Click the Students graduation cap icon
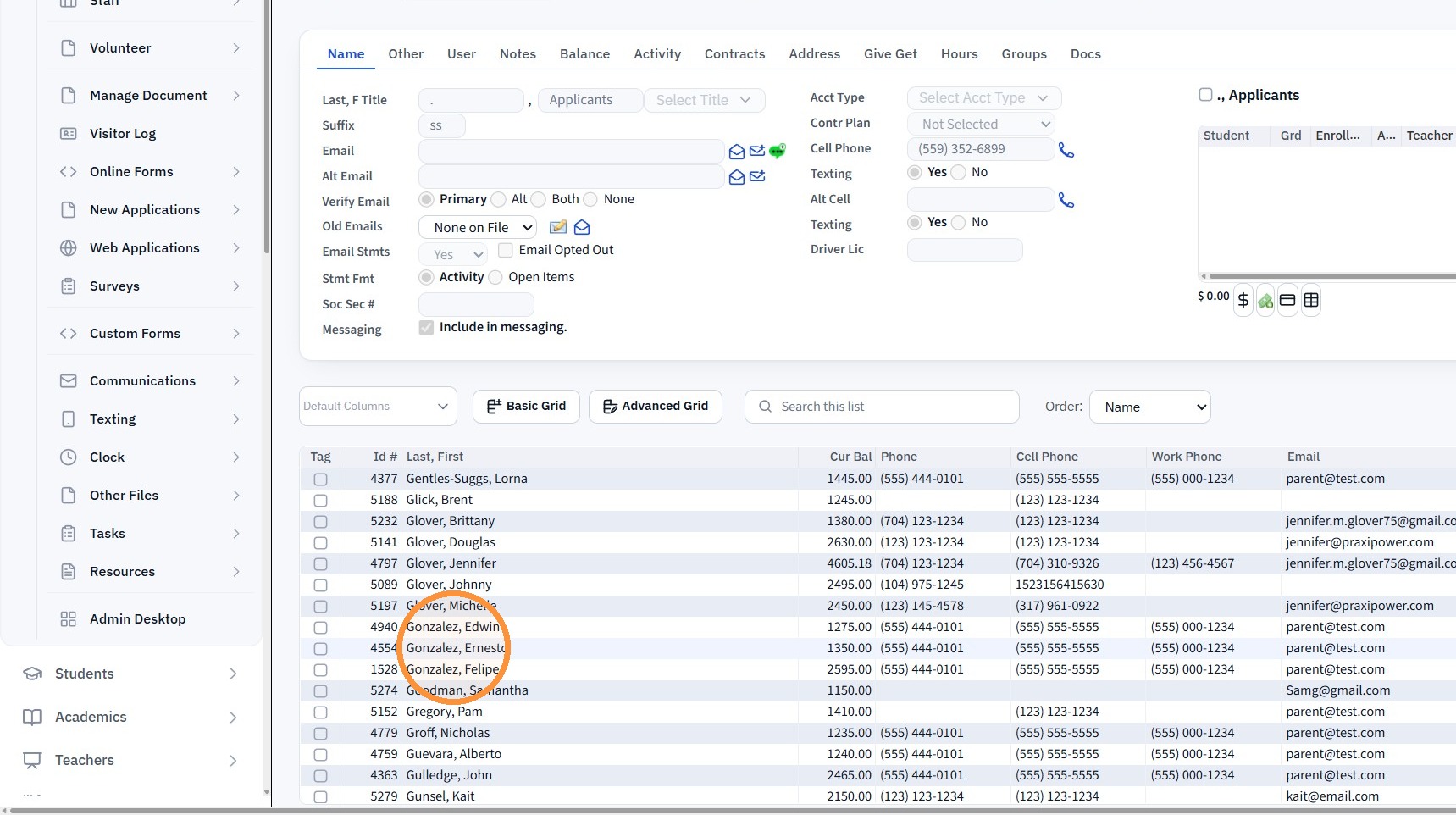This screenshot has height=815, width=1456. 32,674
